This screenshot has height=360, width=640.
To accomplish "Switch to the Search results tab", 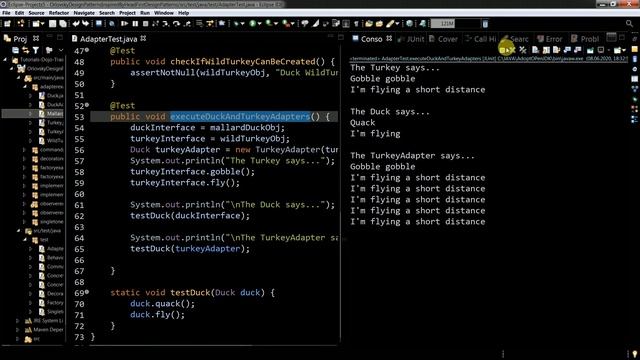I will point(515,39).
